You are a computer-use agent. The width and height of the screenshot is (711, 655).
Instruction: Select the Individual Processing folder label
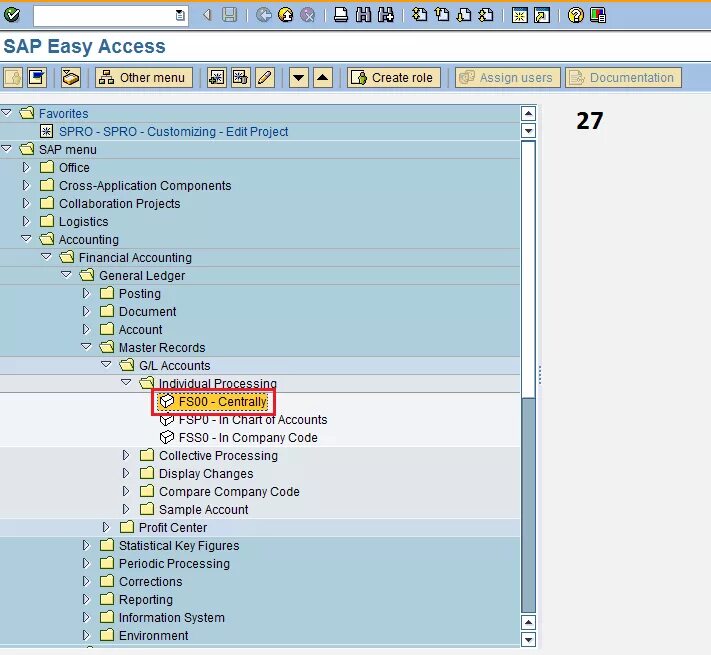coord(218,383)
